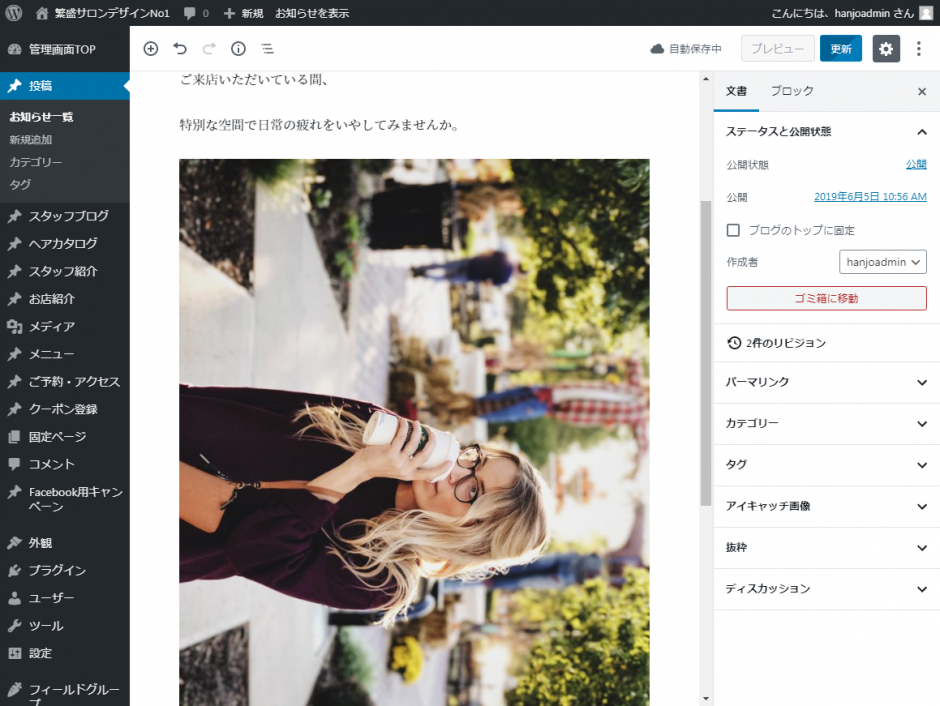Toggle the settings gear sidebar
Viewport: 940px width, 706px height.
click(886, 49)
